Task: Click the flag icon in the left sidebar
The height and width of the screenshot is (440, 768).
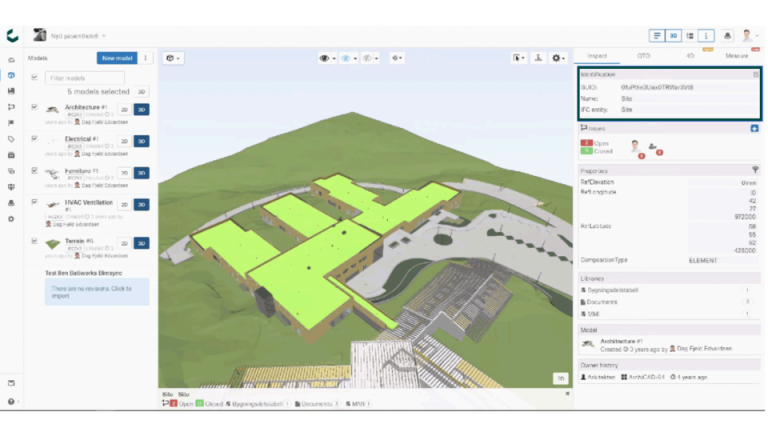Action: [x=11, y=122]
